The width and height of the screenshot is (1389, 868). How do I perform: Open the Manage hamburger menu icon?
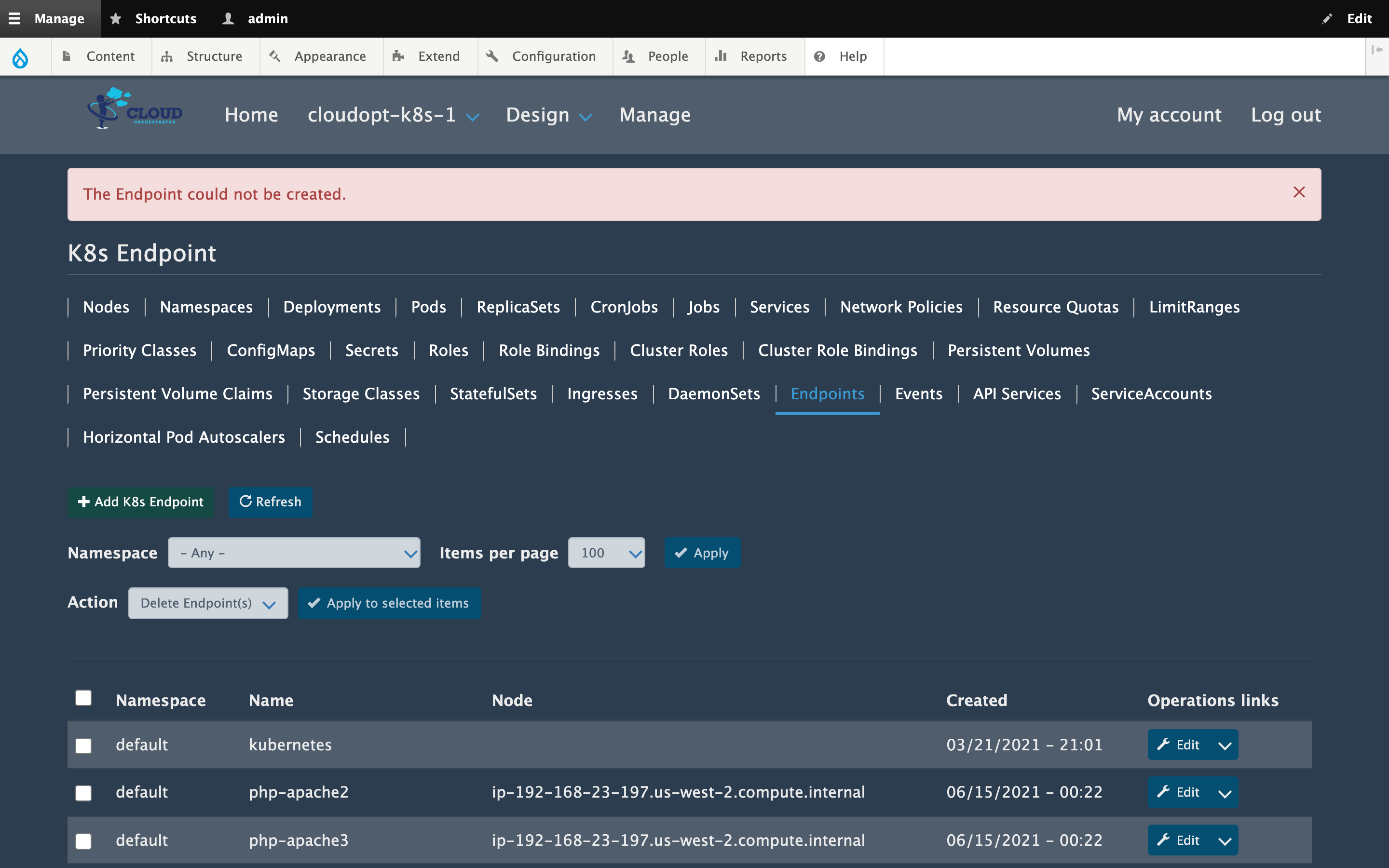(x=14, y=18)
